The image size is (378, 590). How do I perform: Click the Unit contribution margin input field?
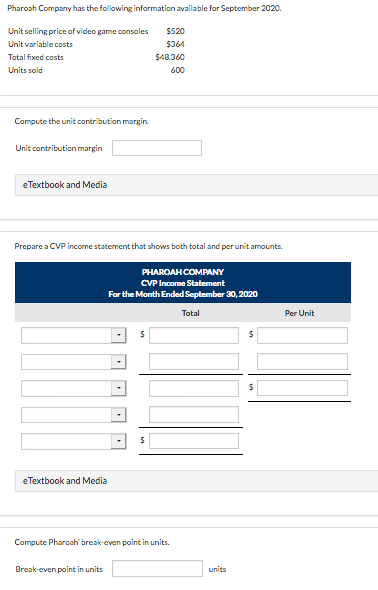coord(157,148)
